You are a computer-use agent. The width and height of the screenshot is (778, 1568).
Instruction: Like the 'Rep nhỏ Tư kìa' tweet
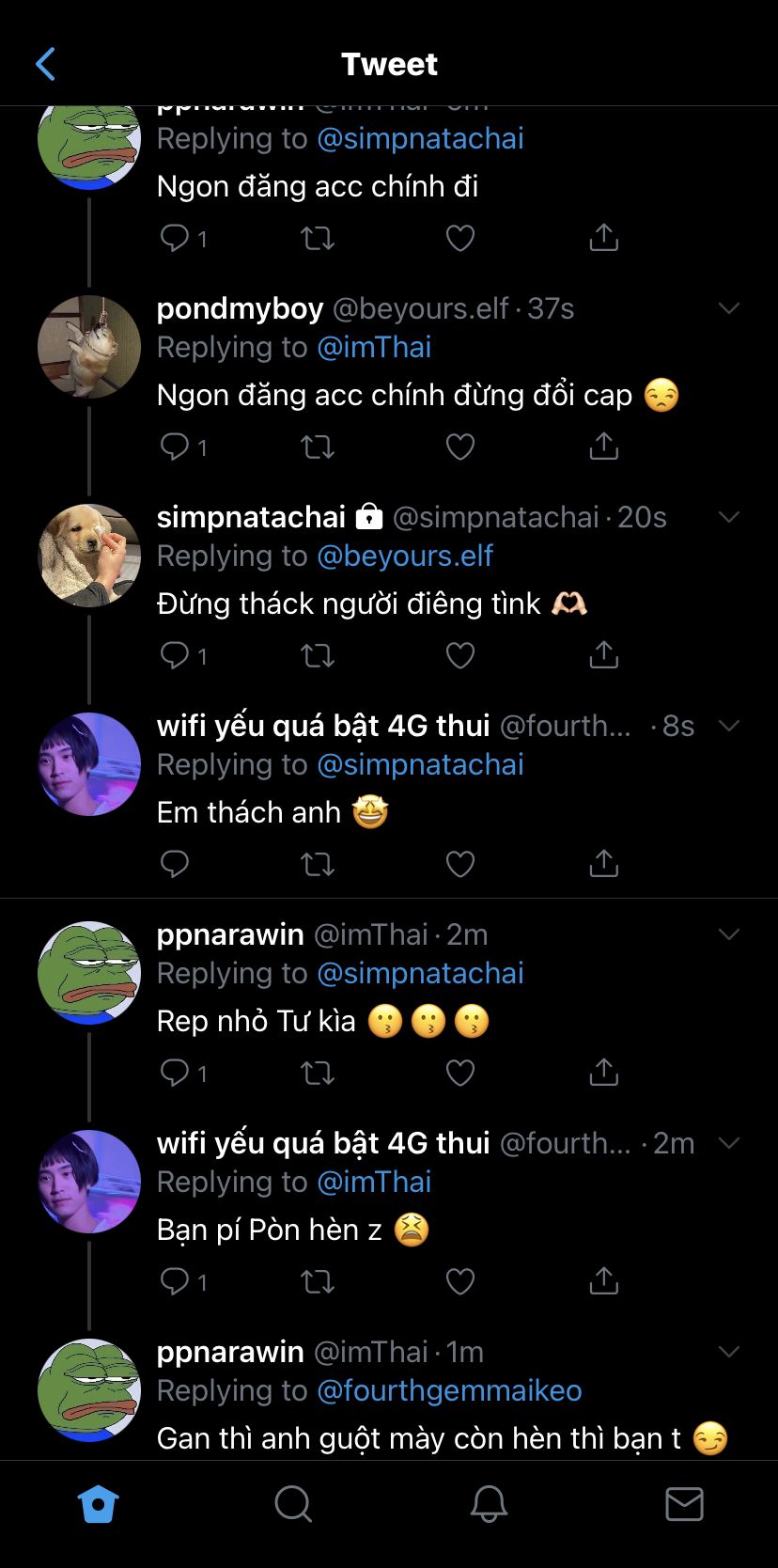pyautogui.click(x=459, y=1072)
